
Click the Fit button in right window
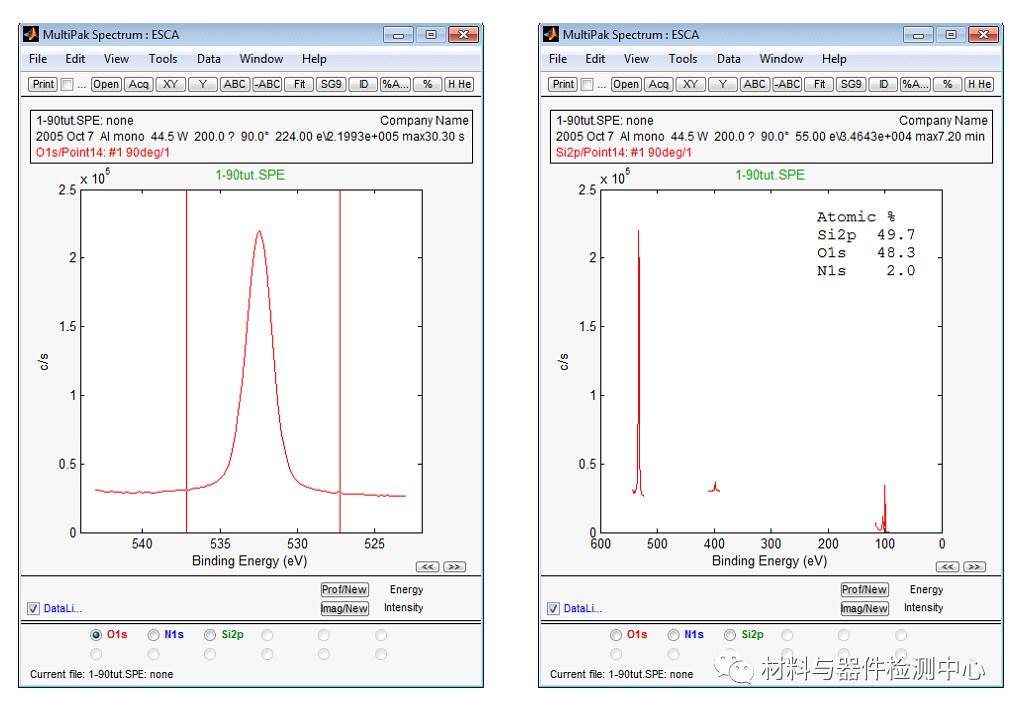pos(819,84)
